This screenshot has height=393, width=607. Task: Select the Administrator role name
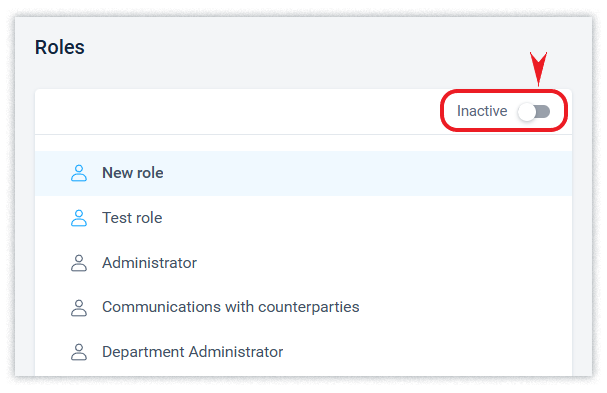click(x=149, y=263)
